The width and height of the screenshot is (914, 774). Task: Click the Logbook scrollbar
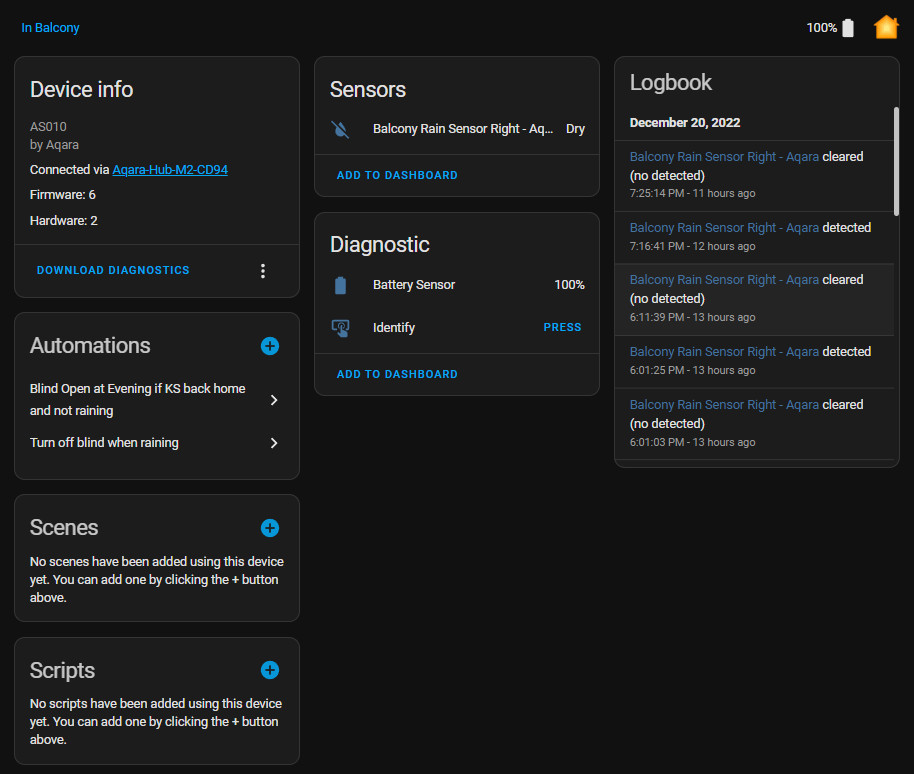895,160
